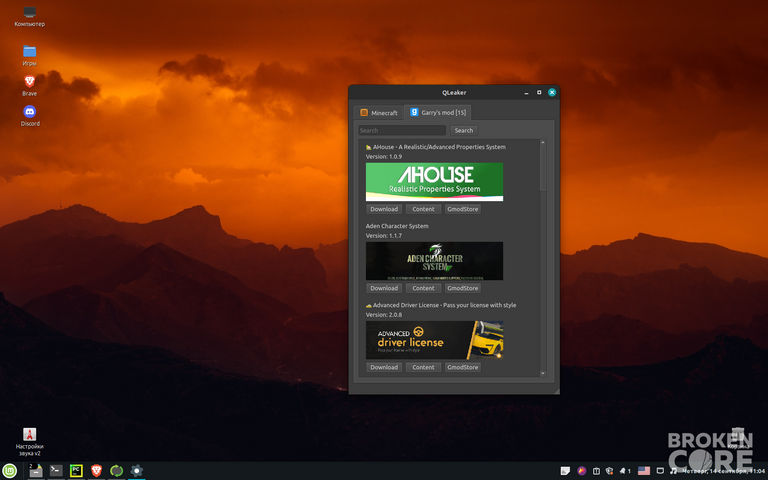The height and width of the screenshot is (480, 768).
Task: Open the Игры folder on desktop
Action: [x=29, y=55]
